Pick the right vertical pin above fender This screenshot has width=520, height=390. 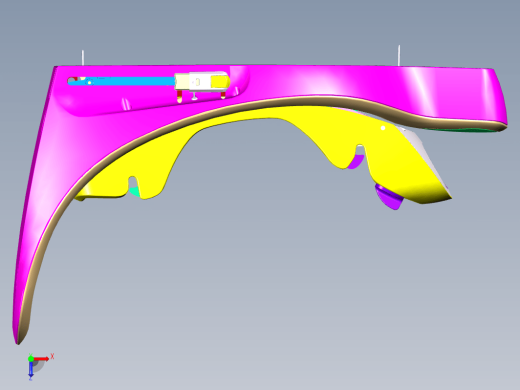coord(399,56)
